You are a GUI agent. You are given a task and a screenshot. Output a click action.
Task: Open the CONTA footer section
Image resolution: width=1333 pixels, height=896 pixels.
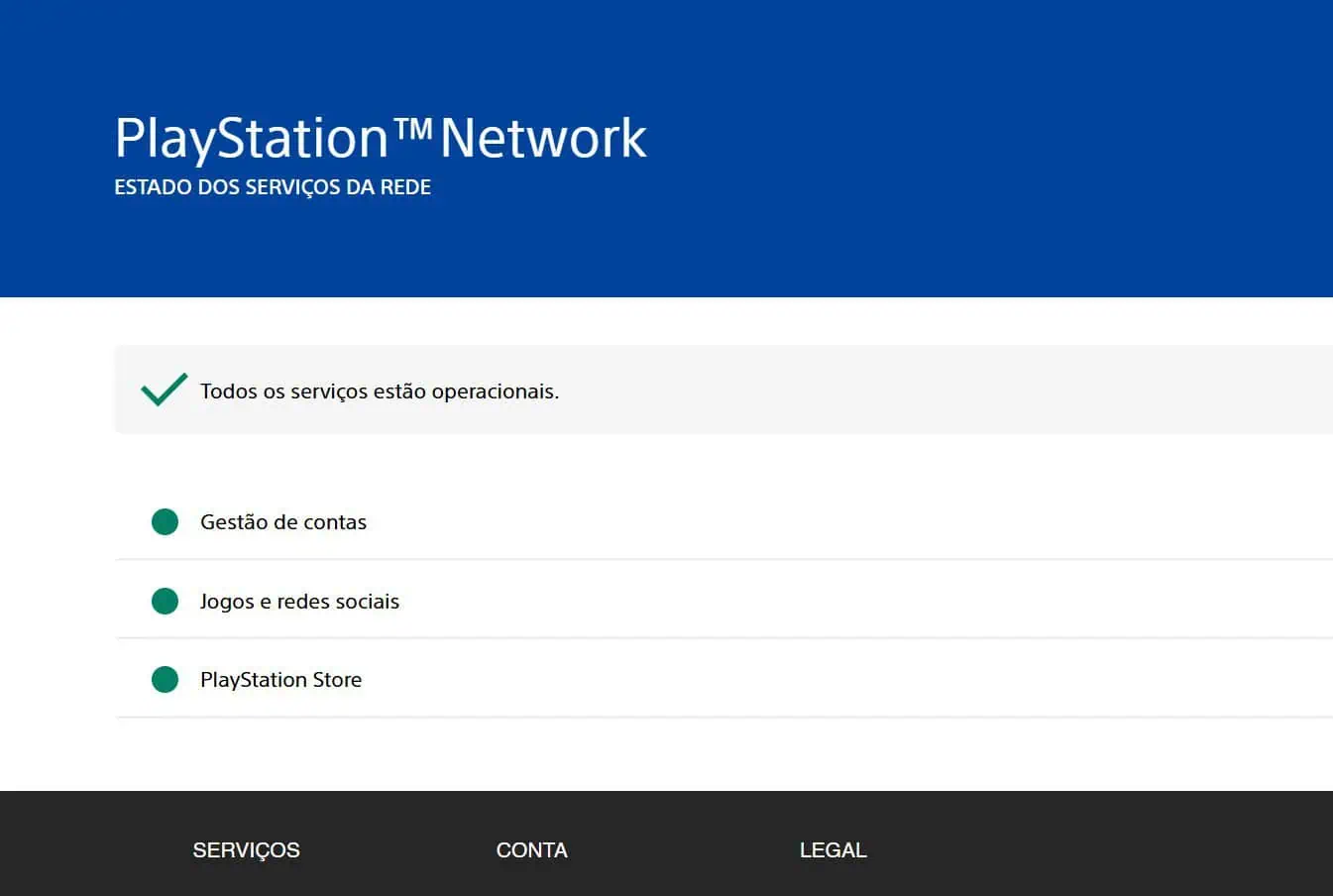(x=531, y=850)
